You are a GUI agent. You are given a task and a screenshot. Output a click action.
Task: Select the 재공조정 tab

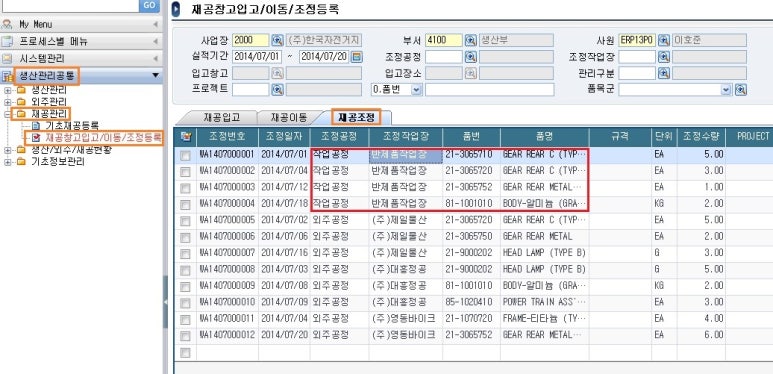point(356,117)
